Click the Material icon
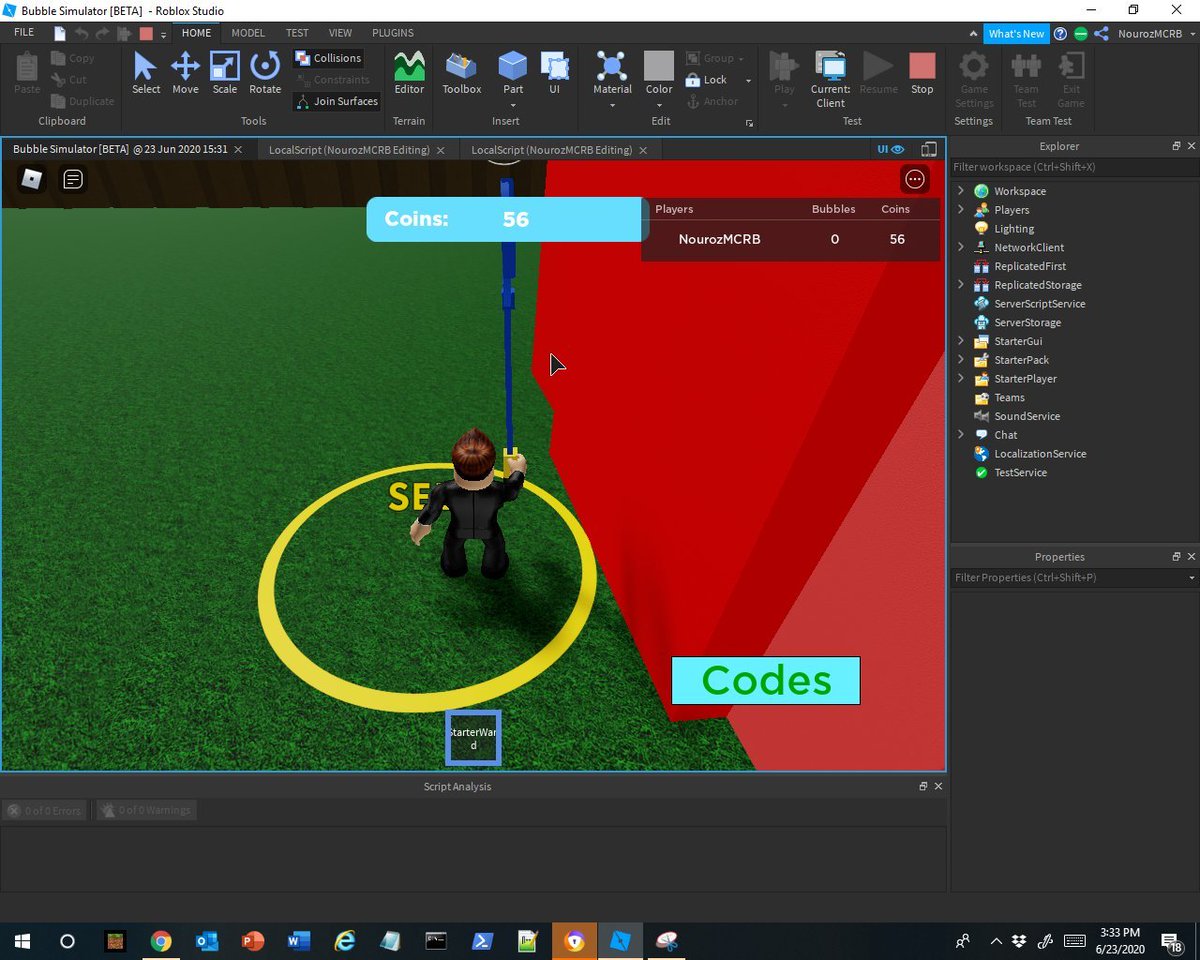The image size is (1200, 960). [x=612, y=66]
